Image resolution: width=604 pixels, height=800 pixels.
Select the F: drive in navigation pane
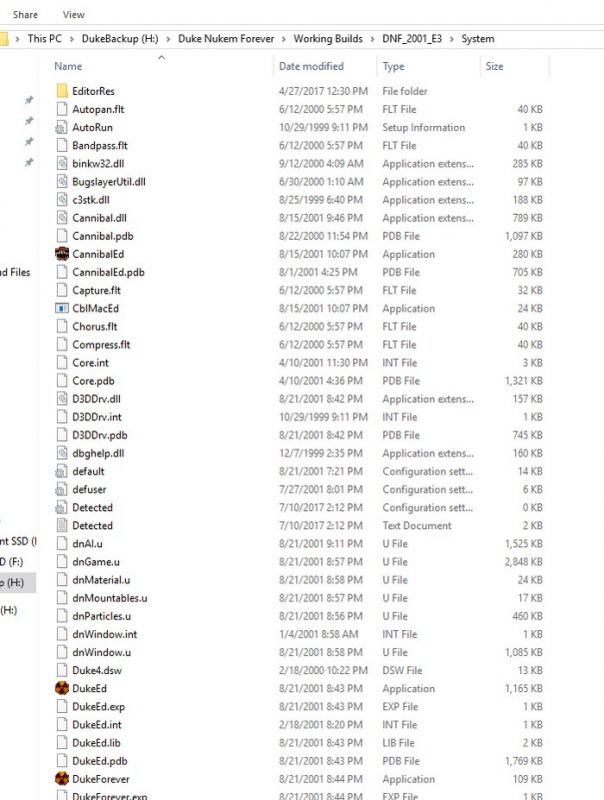coord(12,562)
